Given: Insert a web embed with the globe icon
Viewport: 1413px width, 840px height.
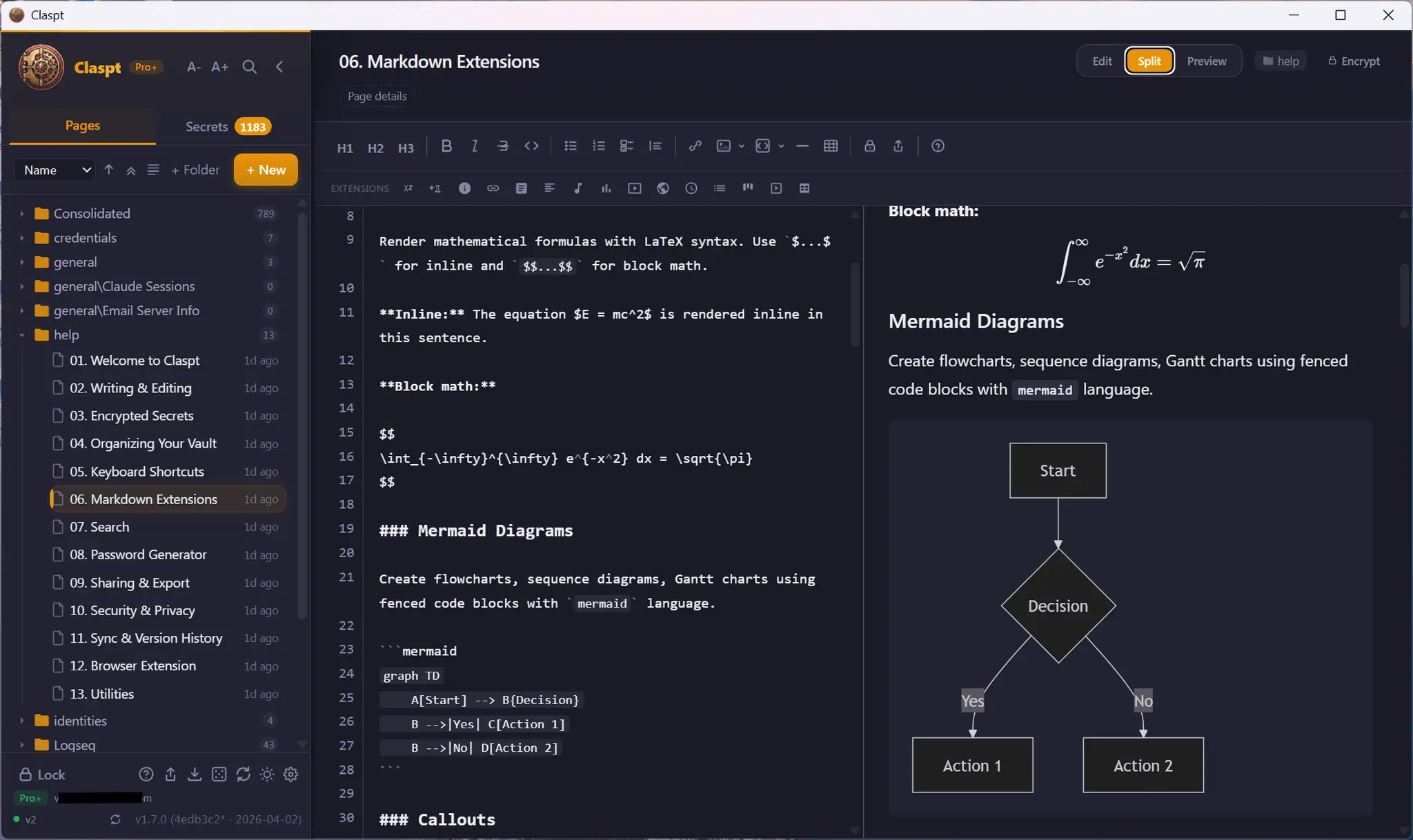Looking at the screenshot, I should (x=663, y=188).
